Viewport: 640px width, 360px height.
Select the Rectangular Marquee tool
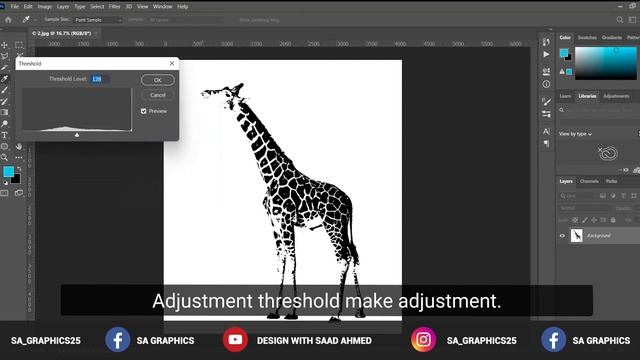19,45
